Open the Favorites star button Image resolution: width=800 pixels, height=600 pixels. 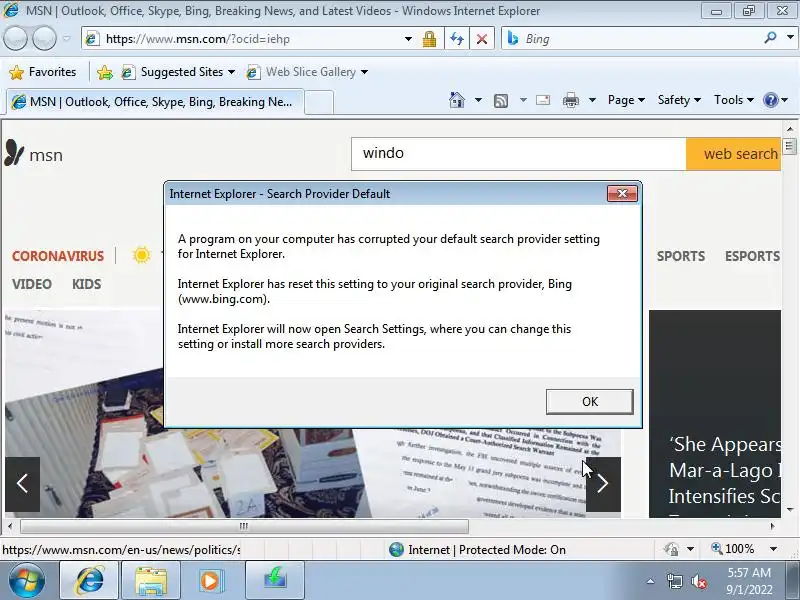coord(43,72)
